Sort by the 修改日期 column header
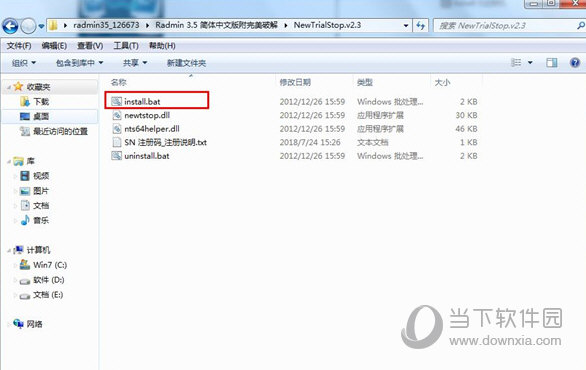 click(x=295, y=82)
